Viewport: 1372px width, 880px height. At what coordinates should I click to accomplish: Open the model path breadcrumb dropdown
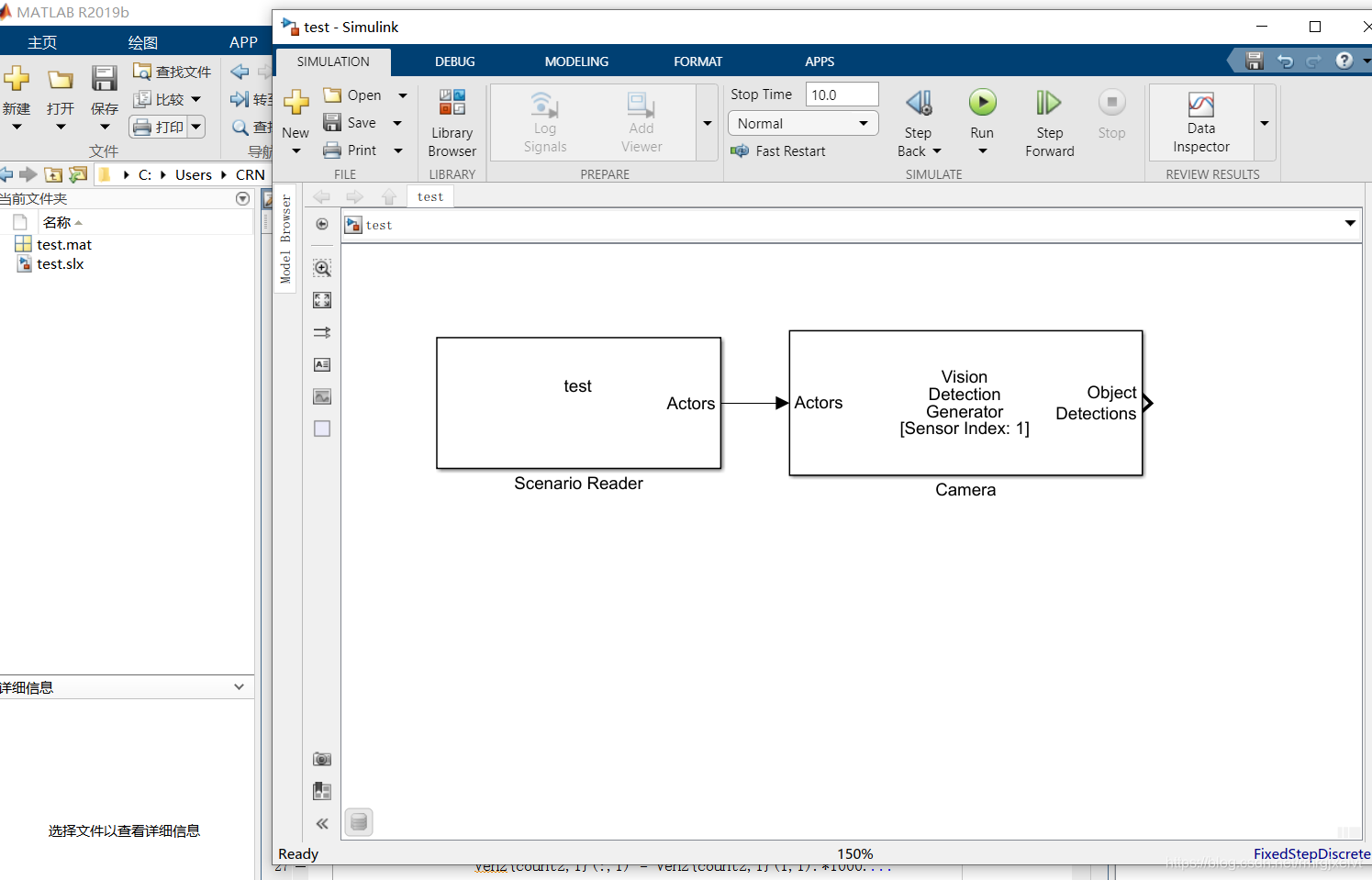click(1350, 223)
